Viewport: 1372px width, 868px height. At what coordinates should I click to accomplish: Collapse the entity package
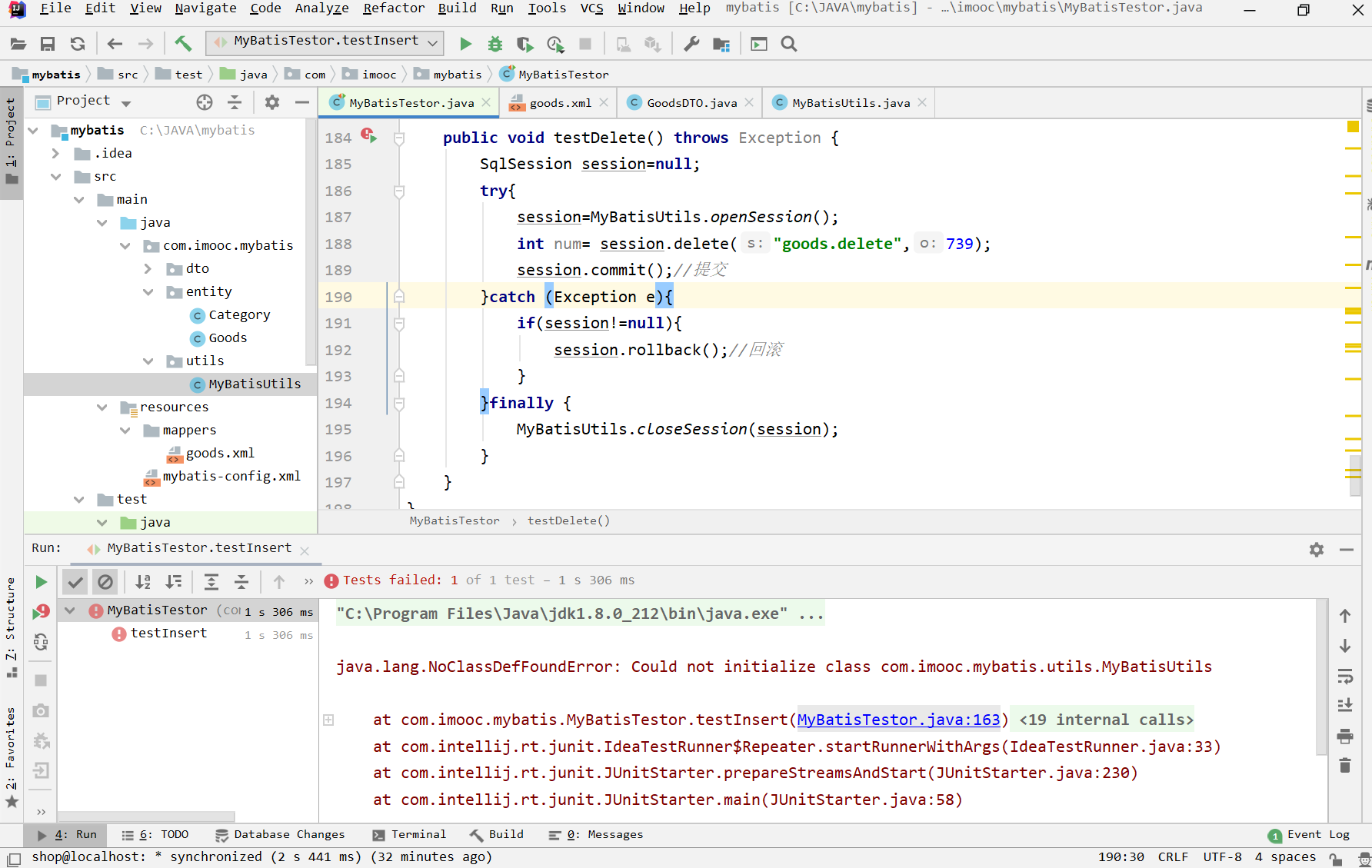tap(148, 291)
